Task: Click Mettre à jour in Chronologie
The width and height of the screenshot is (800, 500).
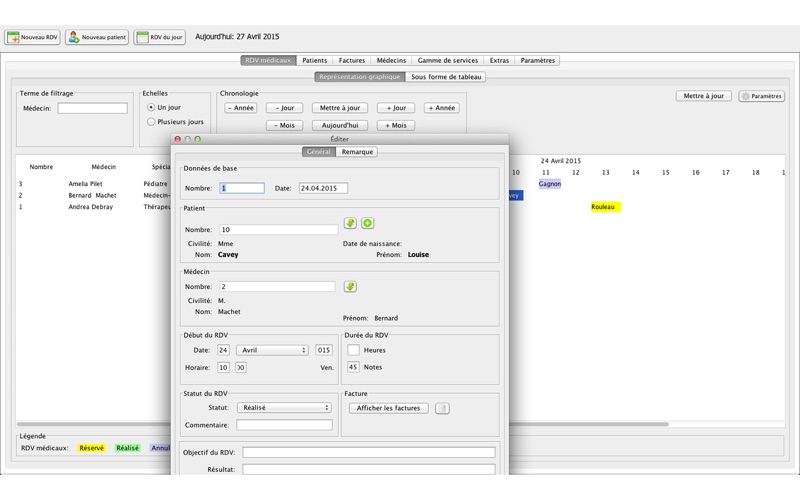Action: point(340,108)
